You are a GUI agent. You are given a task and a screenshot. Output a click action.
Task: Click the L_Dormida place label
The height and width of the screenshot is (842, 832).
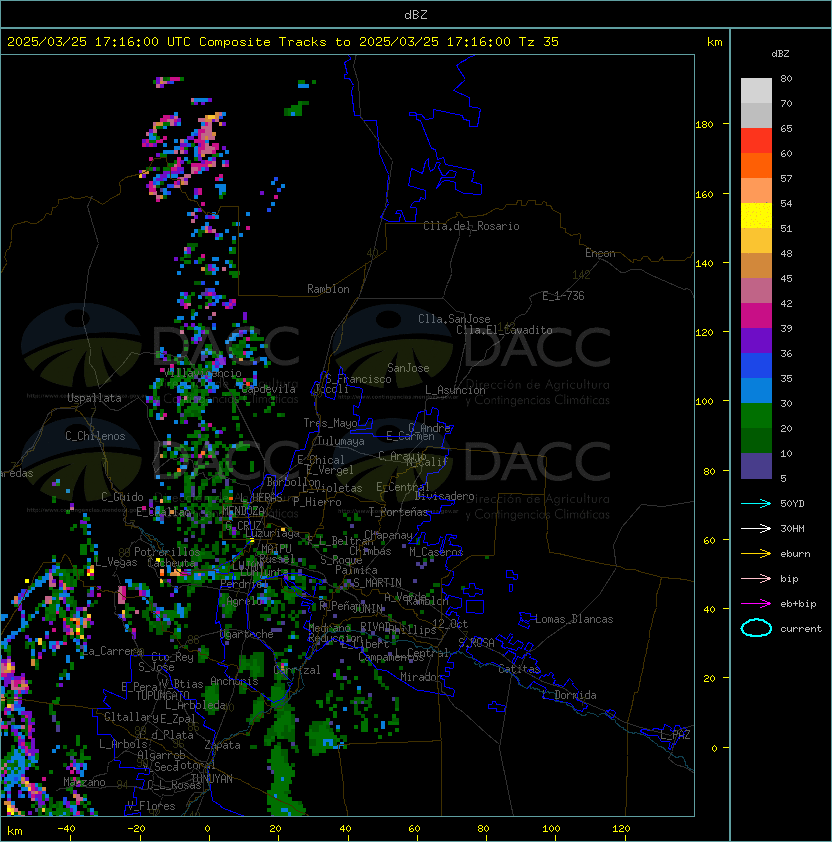point(569,695)
